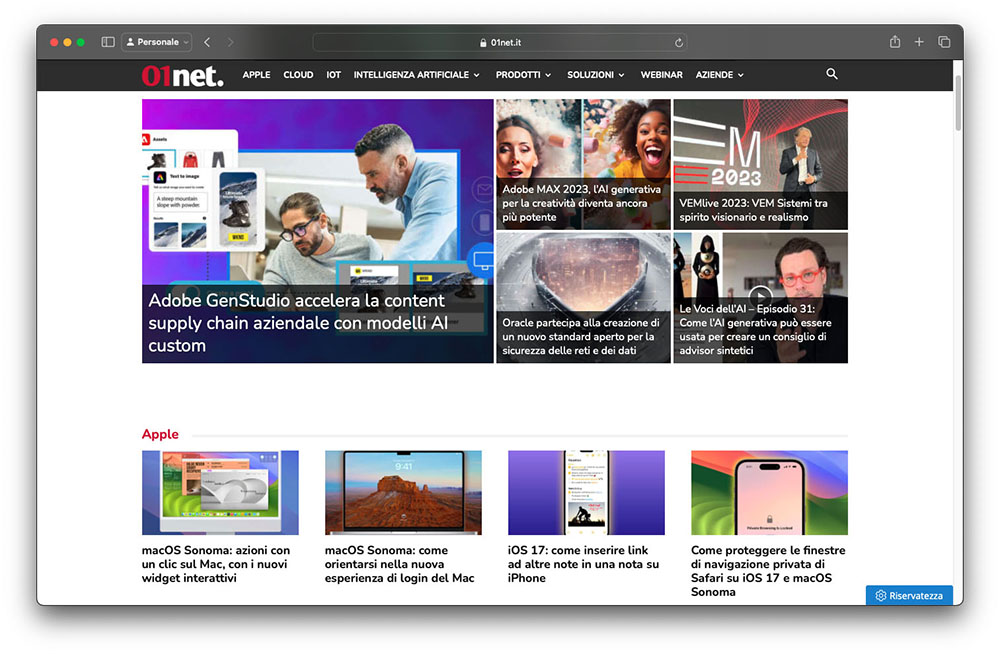Click the search magnifier icon in site header
Screen dimensions: 1000x654
click(832, 74)
